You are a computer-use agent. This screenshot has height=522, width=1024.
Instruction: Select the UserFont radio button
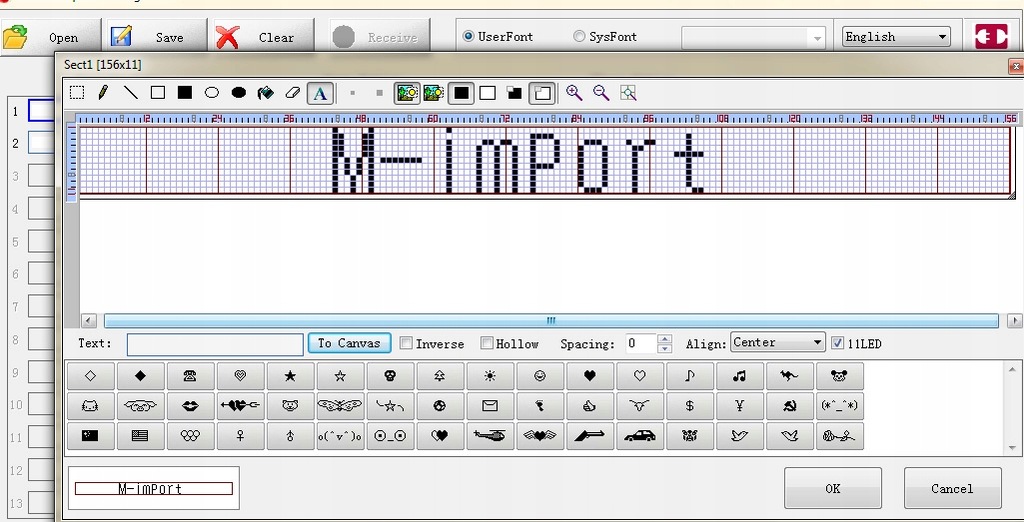(468, 37)
